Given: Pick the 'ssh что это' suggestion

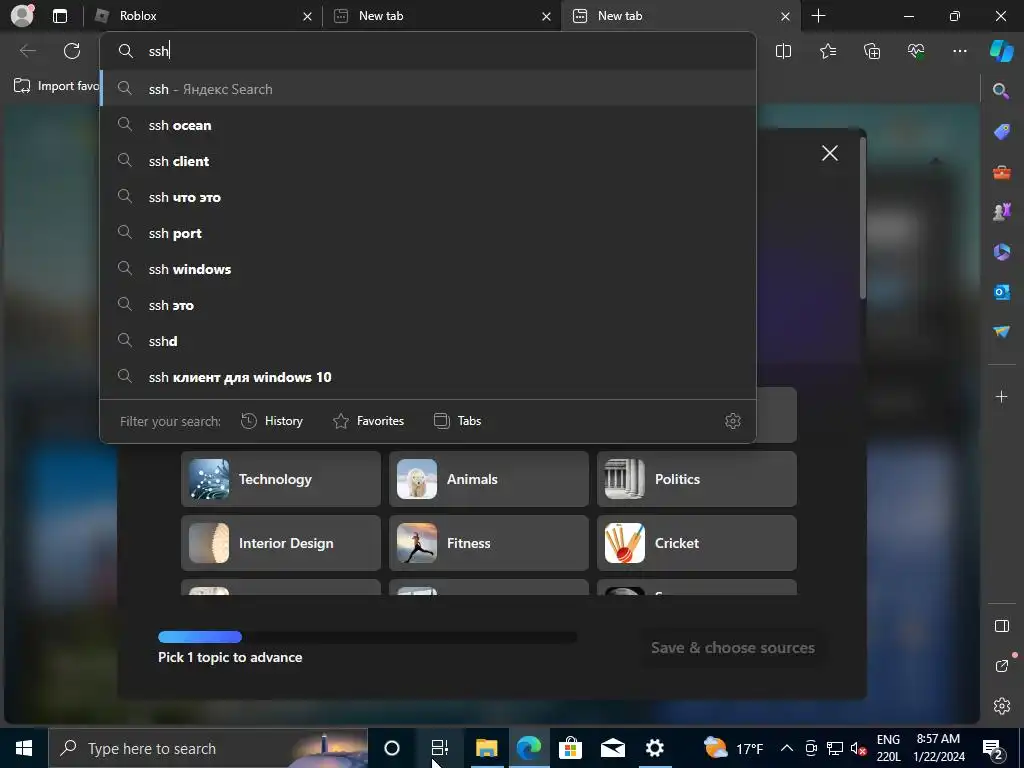Looking at the screenshot, I should click(428, 197).
